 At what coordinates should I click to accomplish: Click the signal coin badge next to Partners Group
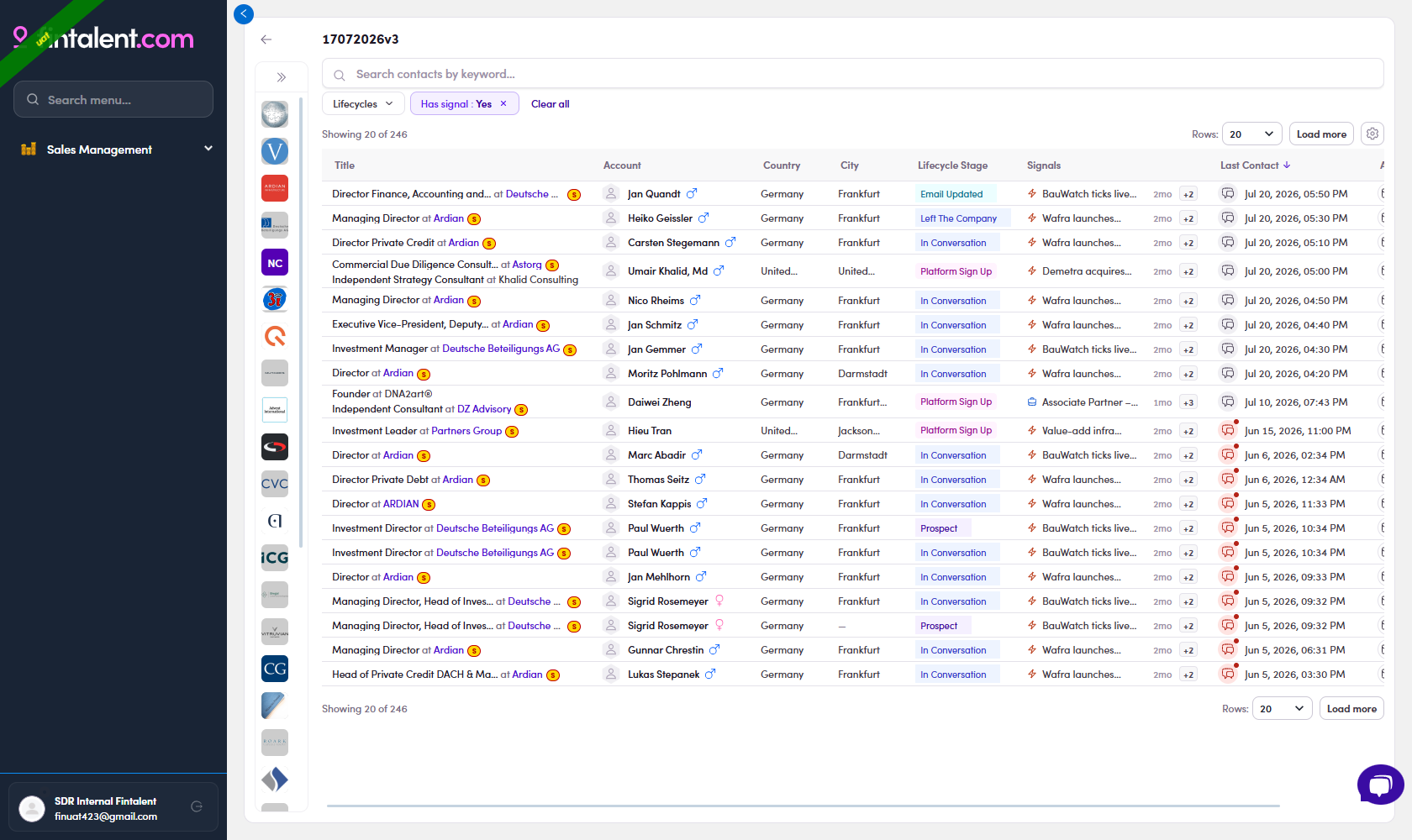click(x=512, y=432)
